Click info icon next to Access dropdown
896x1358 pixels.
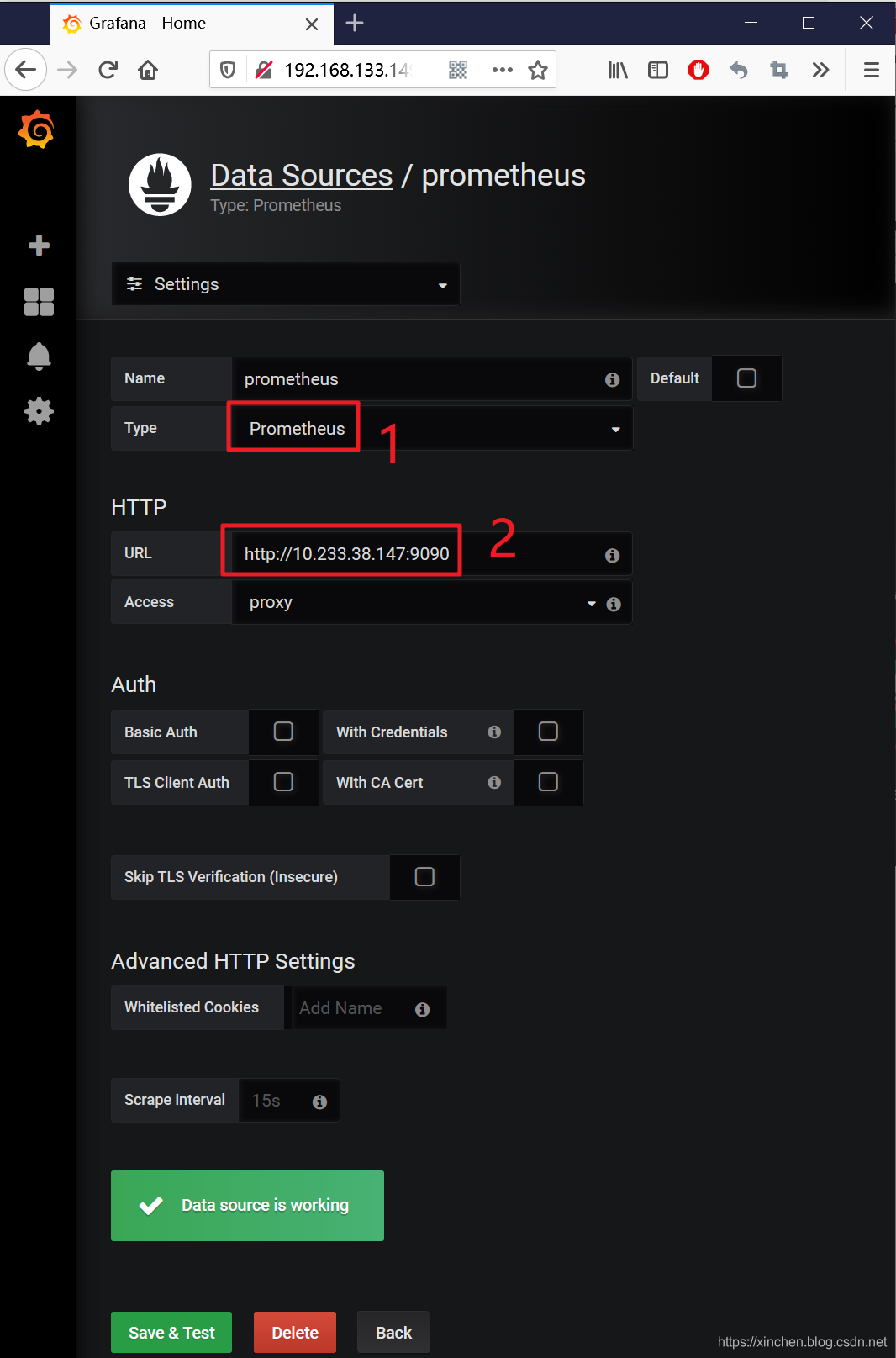coord(614,604)
